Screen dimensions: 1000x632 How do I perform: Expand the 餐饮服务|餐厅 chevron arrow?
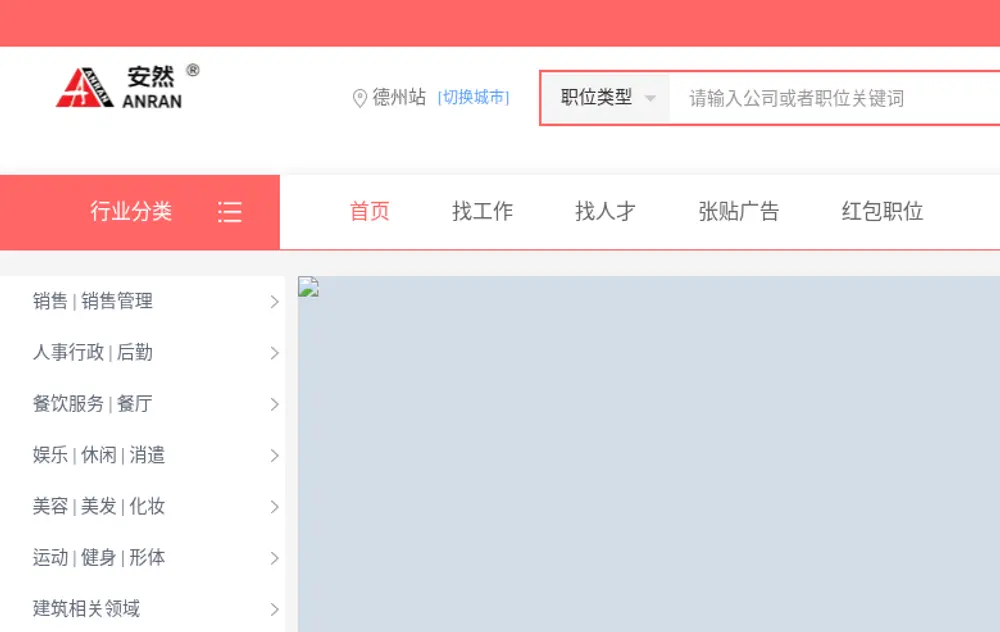[274, 404]
